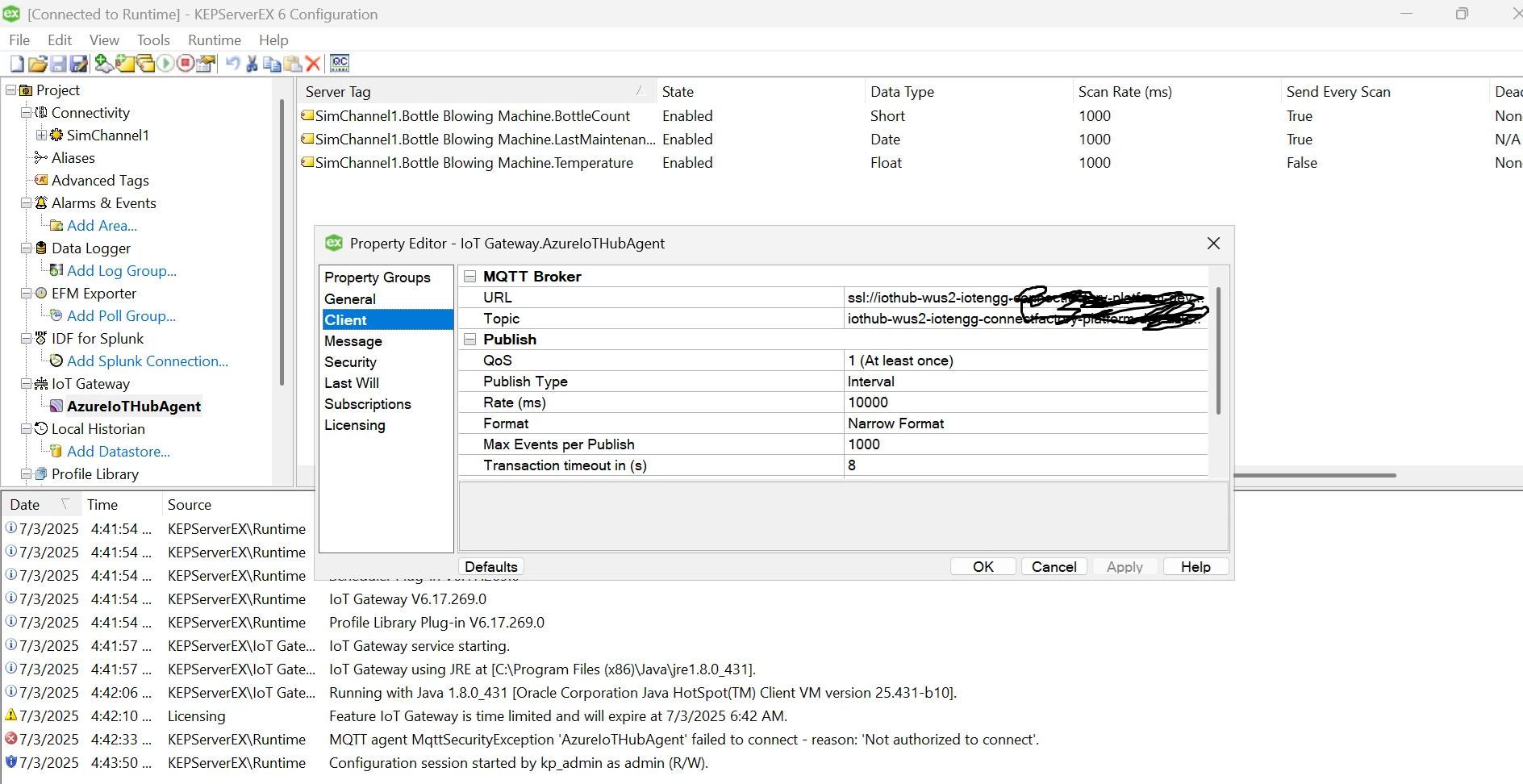The image size is (1523, 784).
Task: Click the Save As toolbar icon
Action: pos(78,64)
